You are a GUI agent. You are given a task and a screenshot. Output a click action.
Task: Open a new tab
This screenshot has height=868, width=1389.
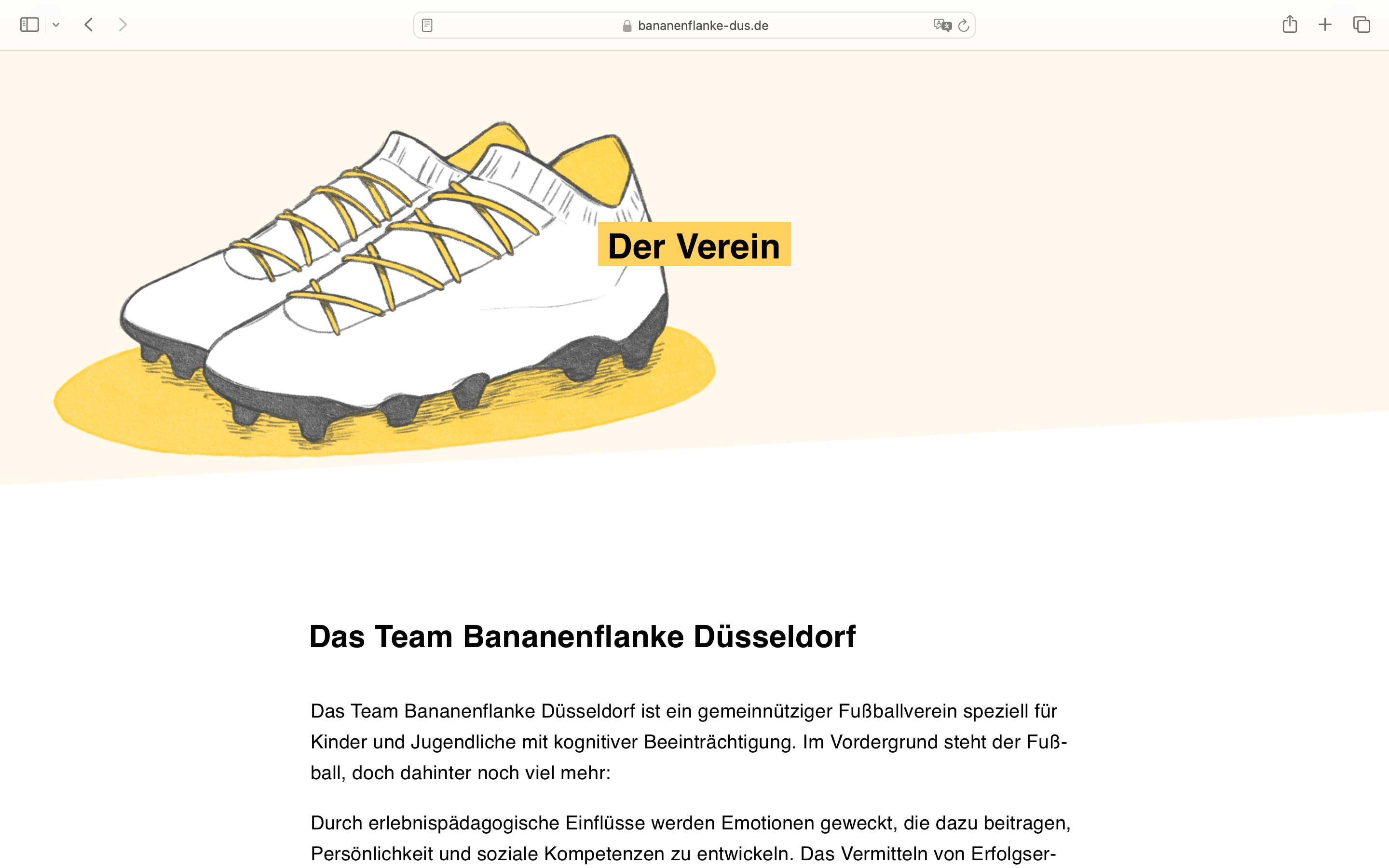coord(1325,25)
